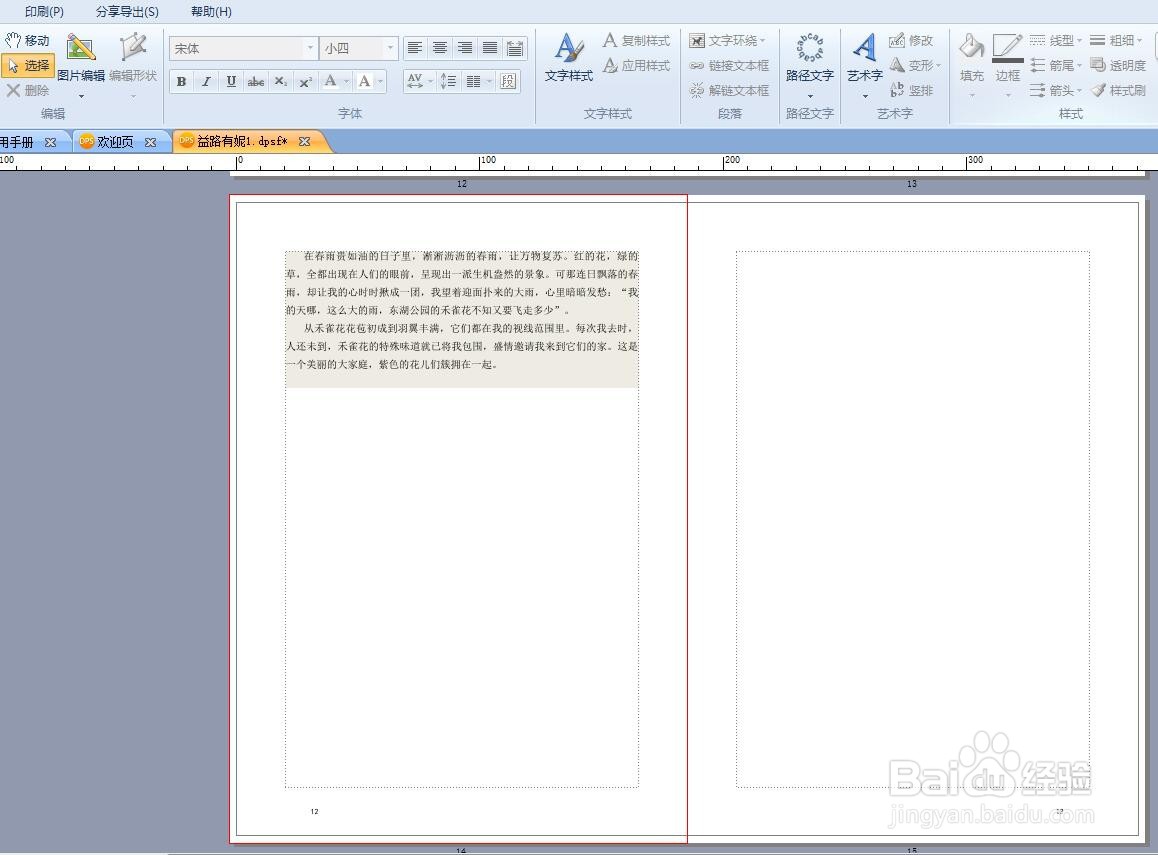Open the Help 帮助(H) menu

(211, 12)
